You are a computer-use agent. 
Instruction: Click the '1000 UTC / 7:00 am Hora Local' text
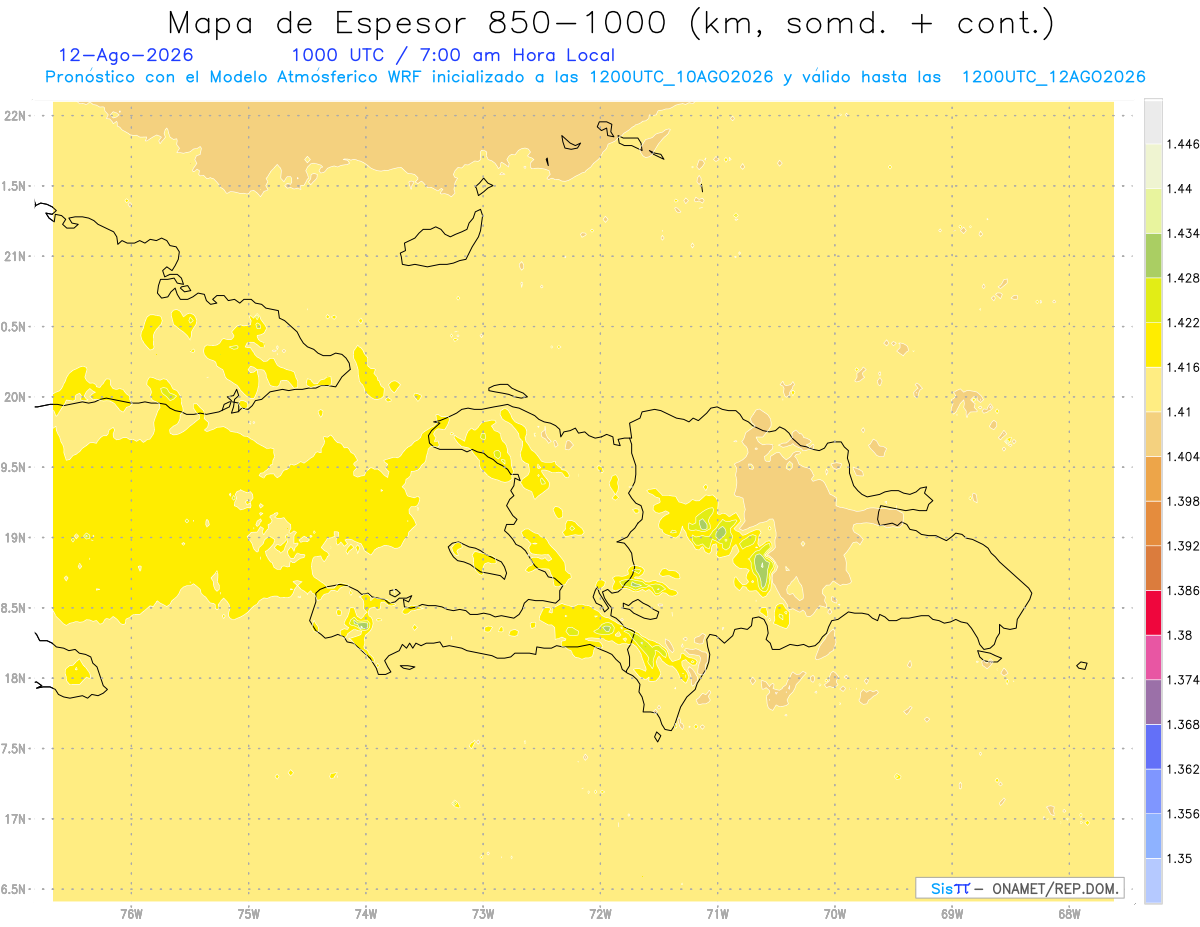click(453, 56)
